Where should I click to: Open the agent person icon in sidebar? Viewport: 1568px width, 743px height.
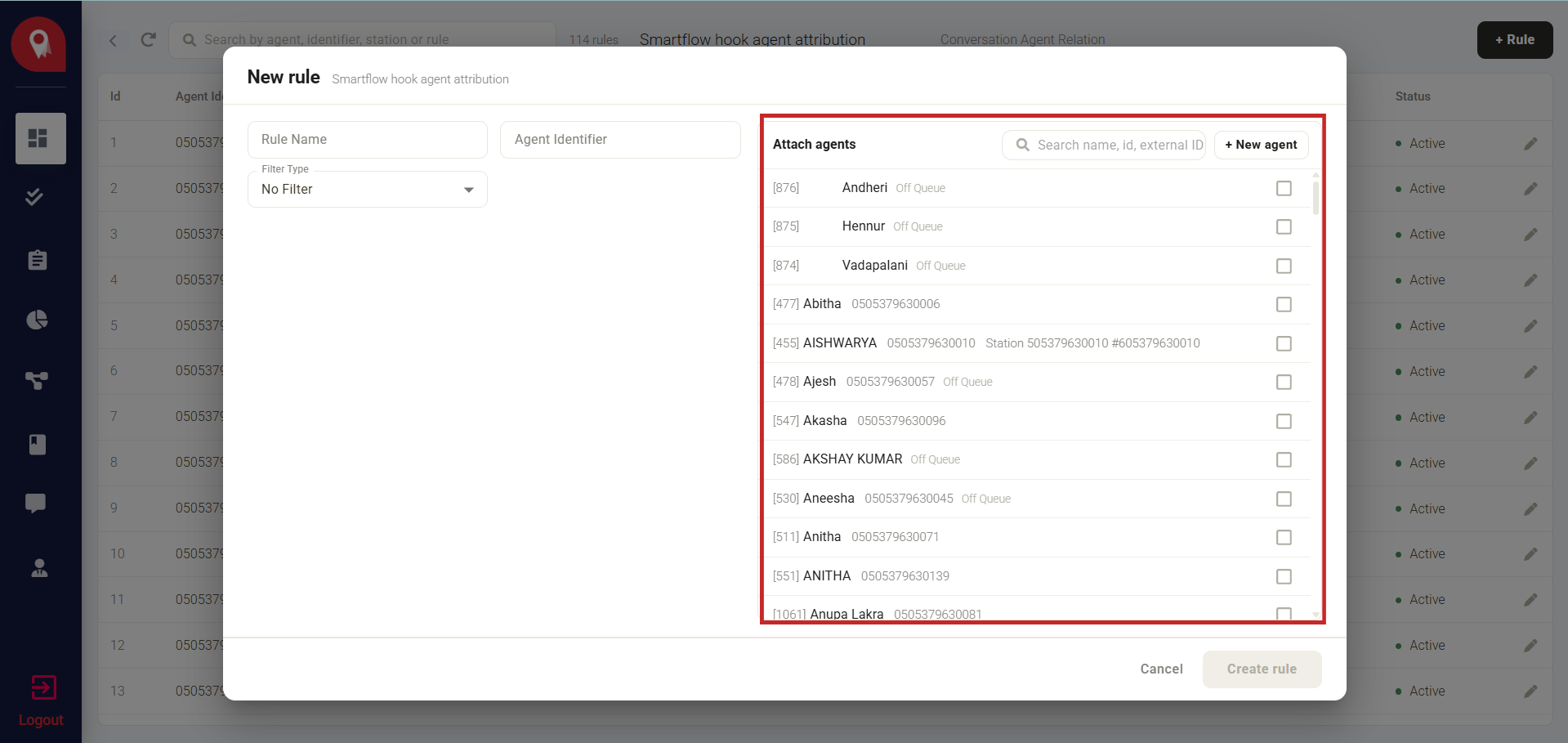tap(38, 568)
